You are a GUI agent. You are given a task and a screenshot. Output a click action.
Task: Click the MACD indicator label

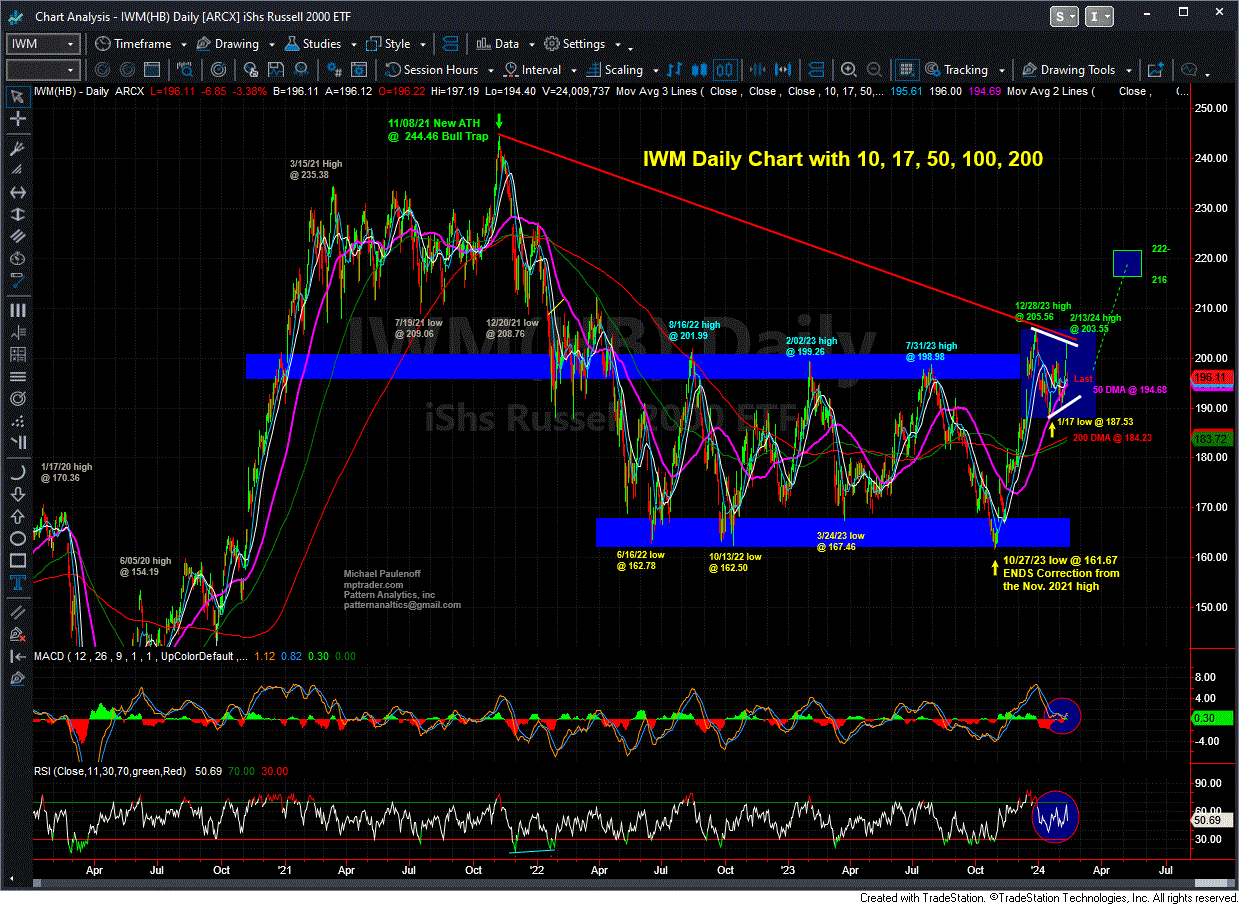tap(49, 657)
